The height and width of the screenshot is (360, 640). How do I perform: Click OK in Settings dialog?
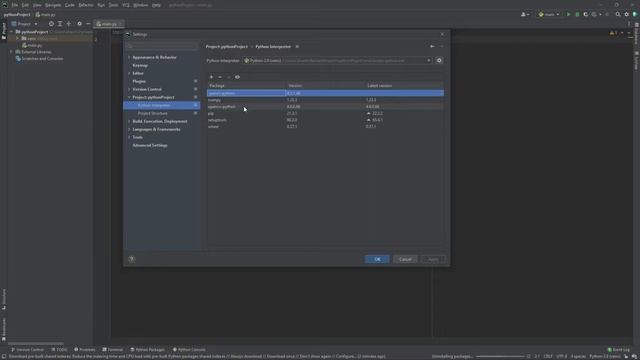(377, 259)
